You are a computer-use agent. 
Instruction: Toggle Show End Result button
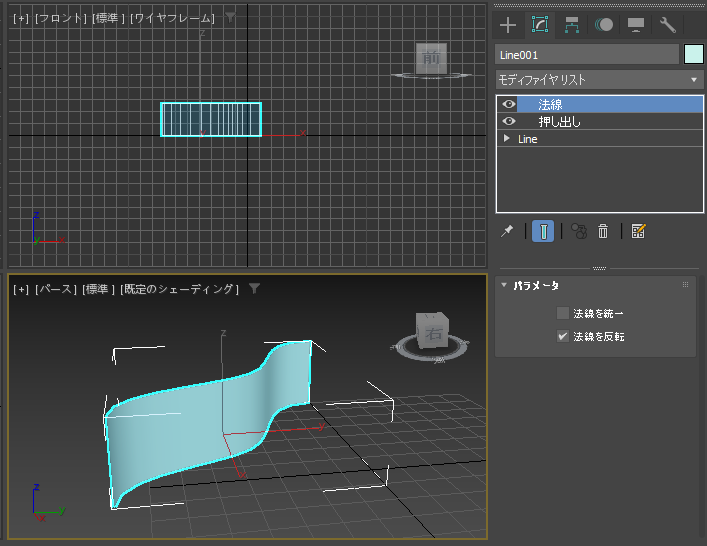pos(543,231)
